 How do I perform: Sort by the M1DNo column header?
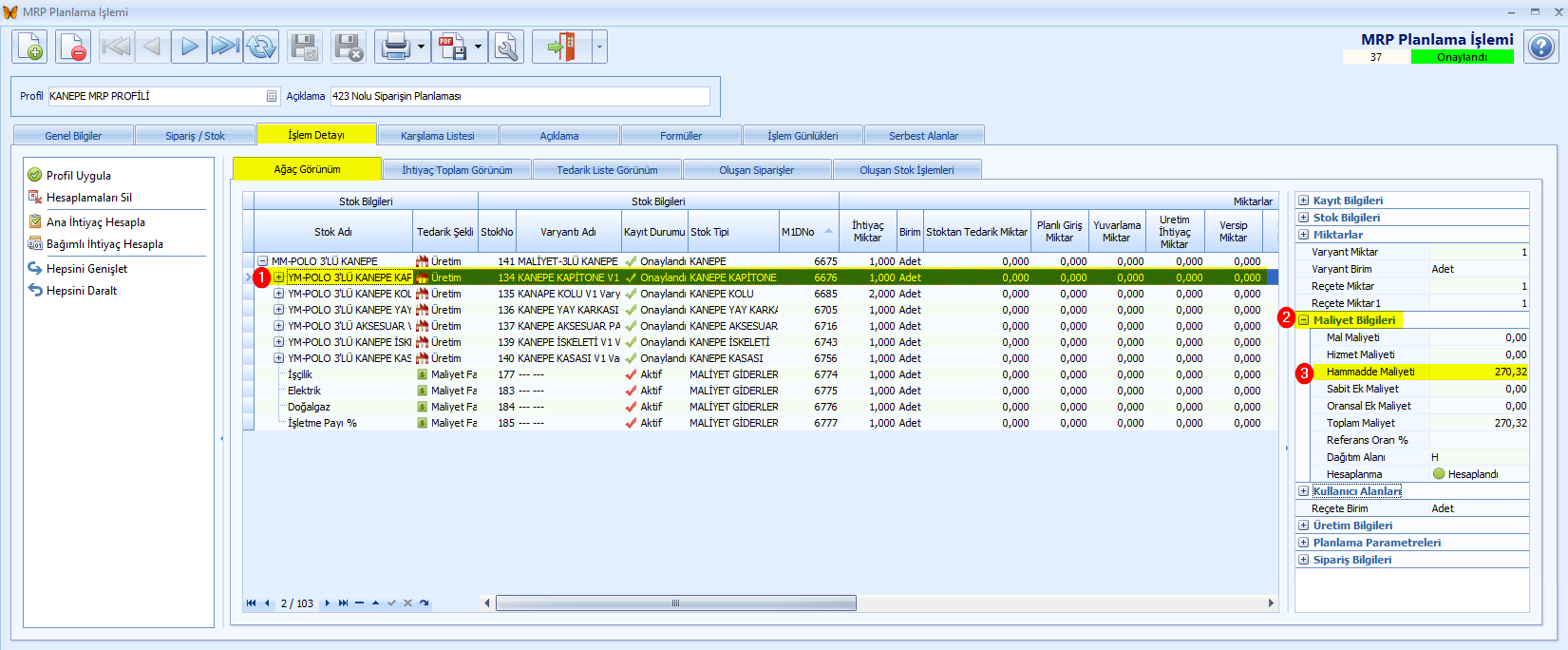pyautogui.click(x=808, y=232)
